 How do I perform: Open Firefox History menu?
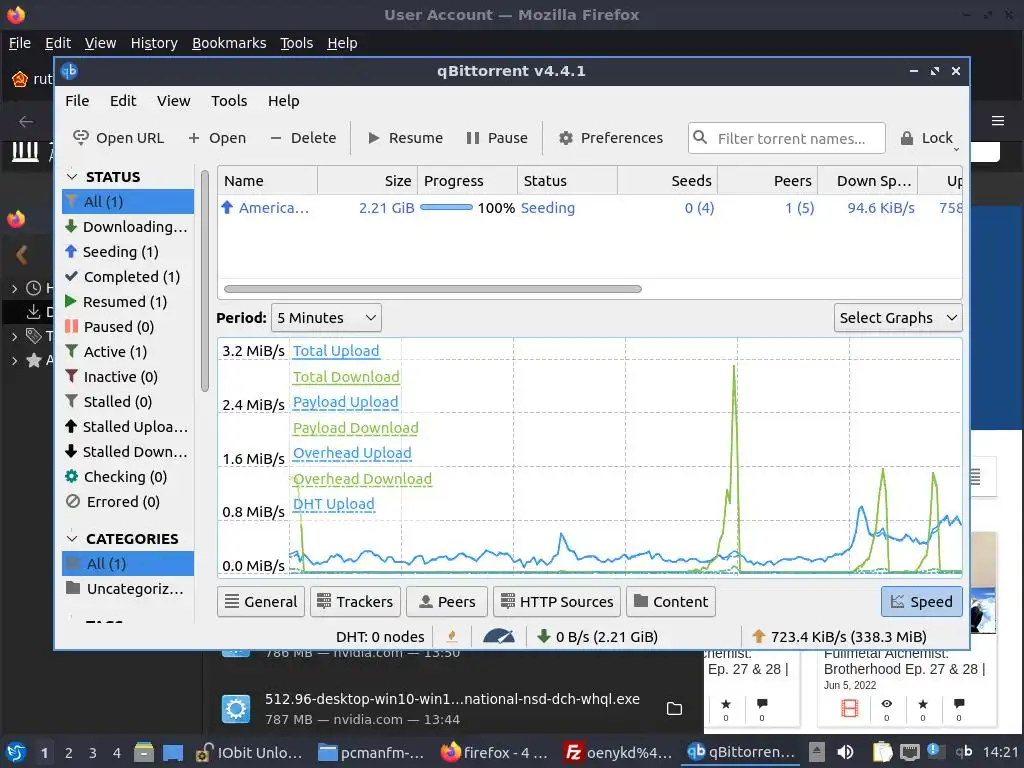pos(154,43)
